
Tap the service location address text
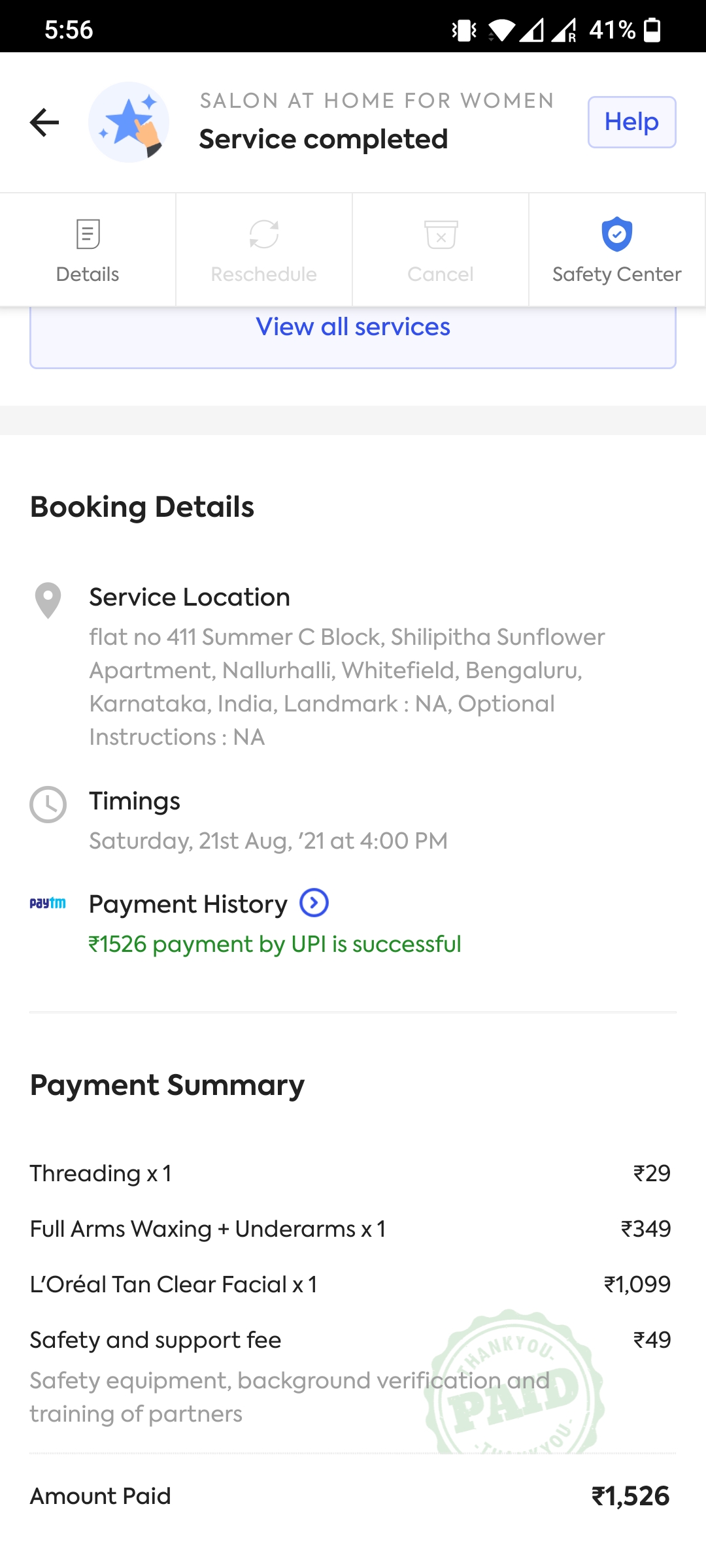[x=346, y=687]
